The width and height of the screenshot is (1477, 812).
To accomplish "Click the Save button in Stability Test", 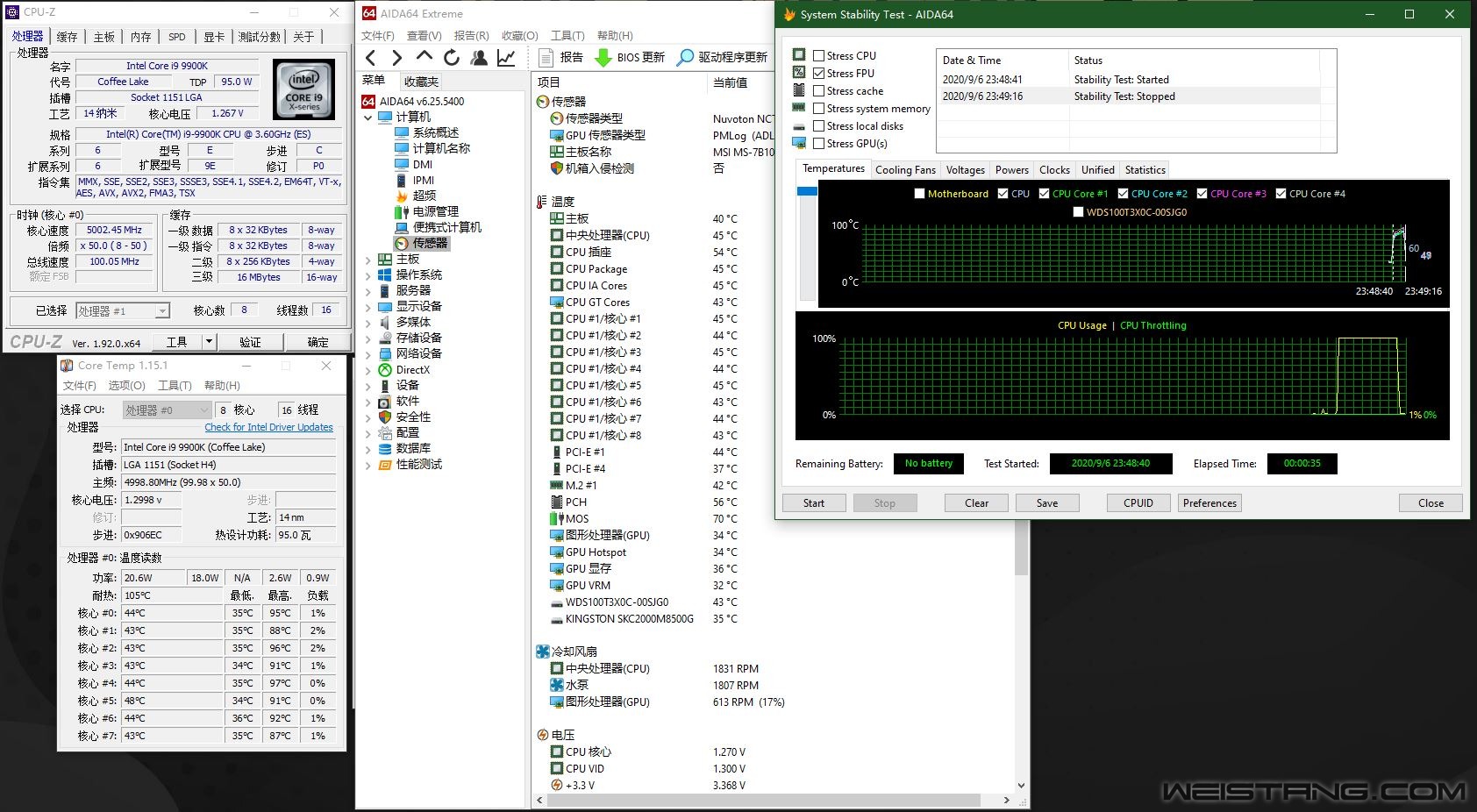I will coord(1047,503).
